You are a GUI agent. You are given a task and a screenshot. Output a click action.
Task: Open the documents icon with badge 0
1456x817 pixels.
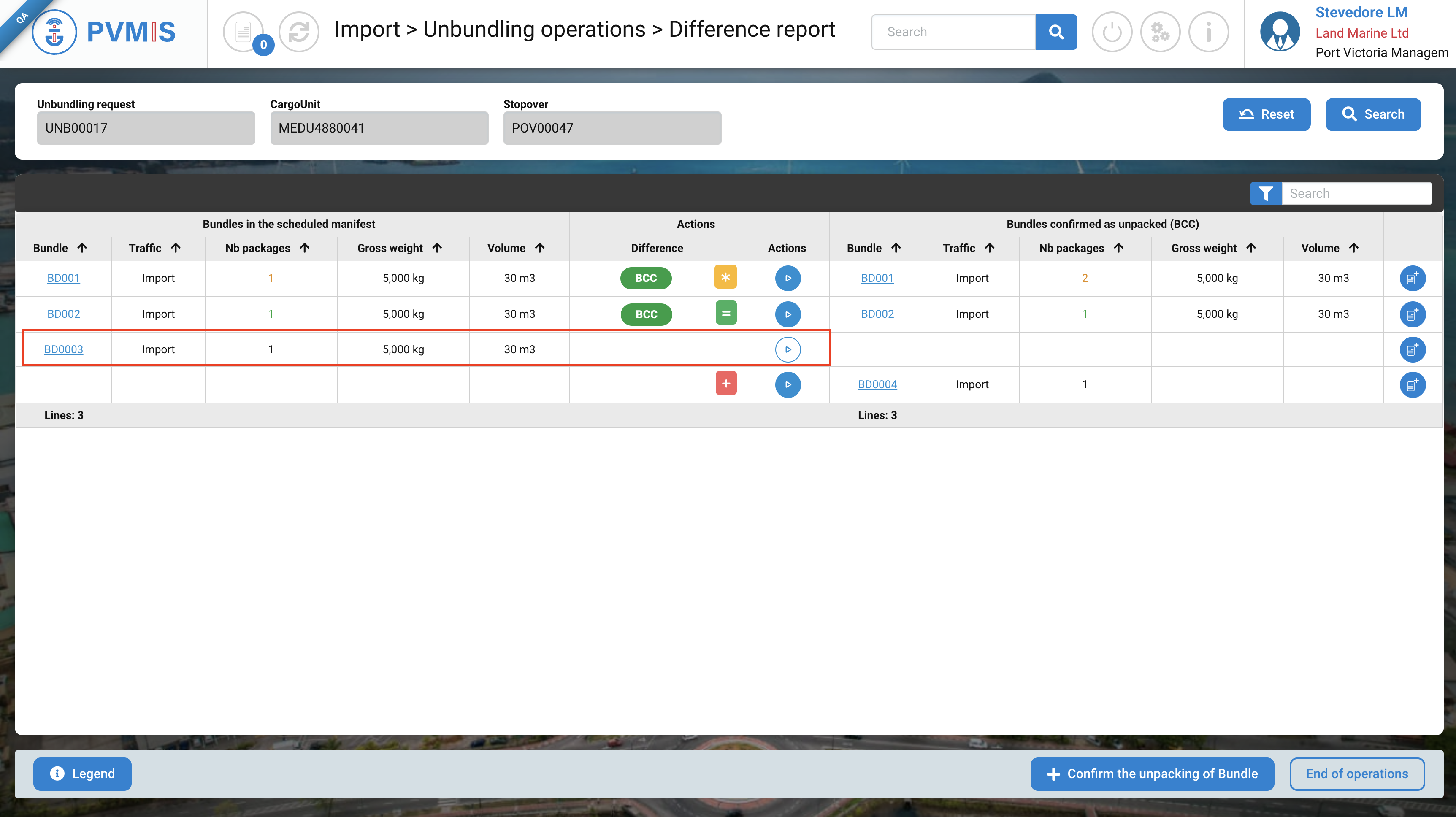244,32
